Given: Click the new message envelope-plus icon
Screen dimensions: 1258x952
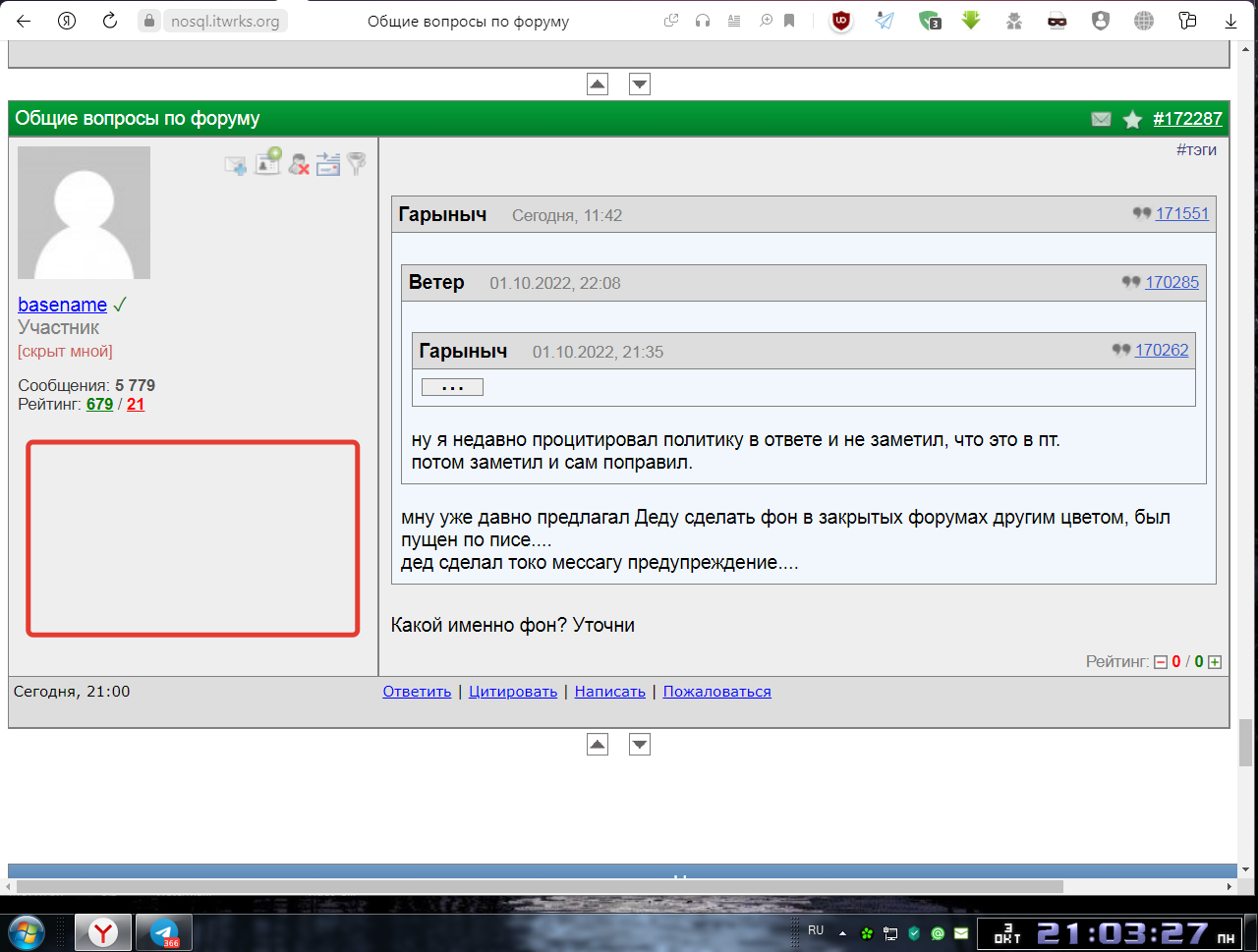Looking at the screenshot, I should pyautogui.click(x=236, y=165).
